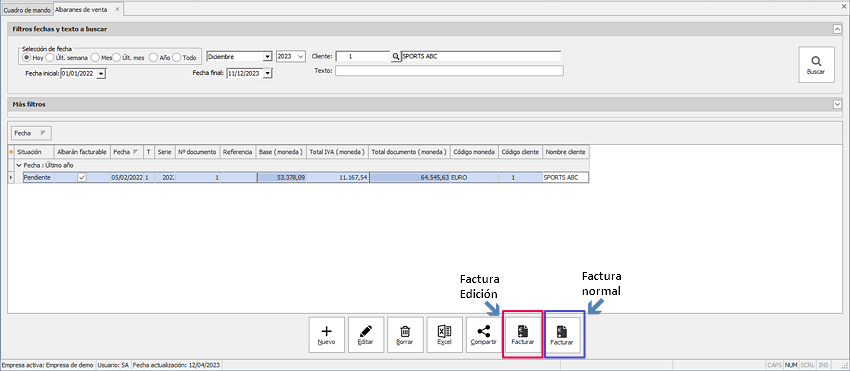The height and width of the screenshot is (371, 850).
Task: Switch to the Cuadro de mando tab
Action: (x=27, y=10)
